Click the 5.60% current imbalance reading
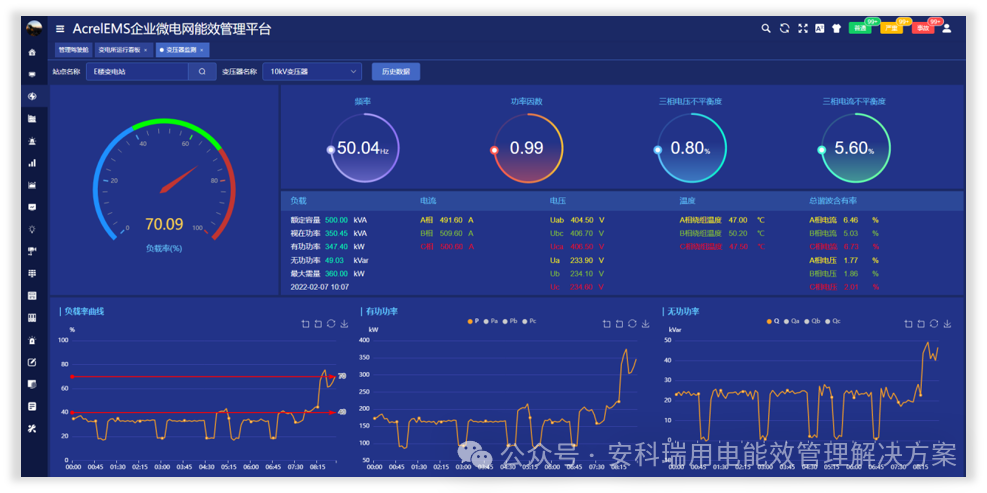Image resolution: width=987 pixels, height=493 pixels. (x=854, y=149)
